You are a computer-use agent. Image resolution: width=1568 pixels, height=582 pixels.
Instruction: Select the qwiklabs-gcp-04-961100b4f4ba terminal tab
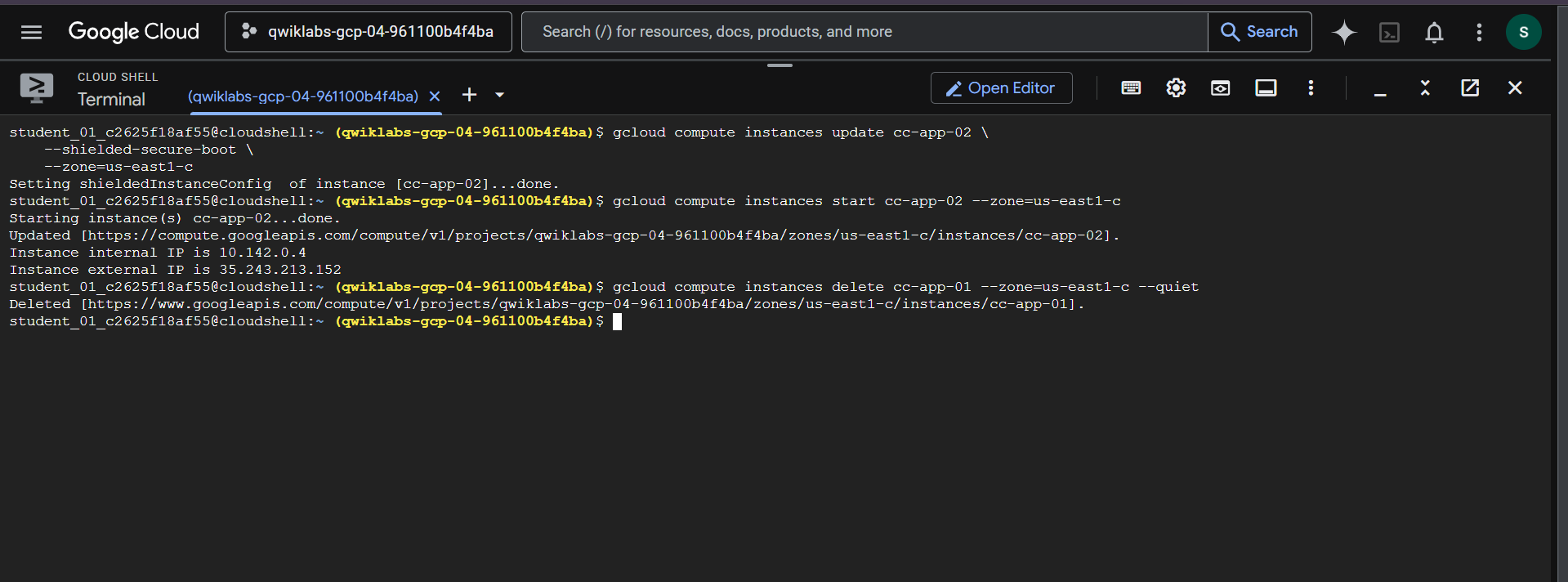point(303,96)
